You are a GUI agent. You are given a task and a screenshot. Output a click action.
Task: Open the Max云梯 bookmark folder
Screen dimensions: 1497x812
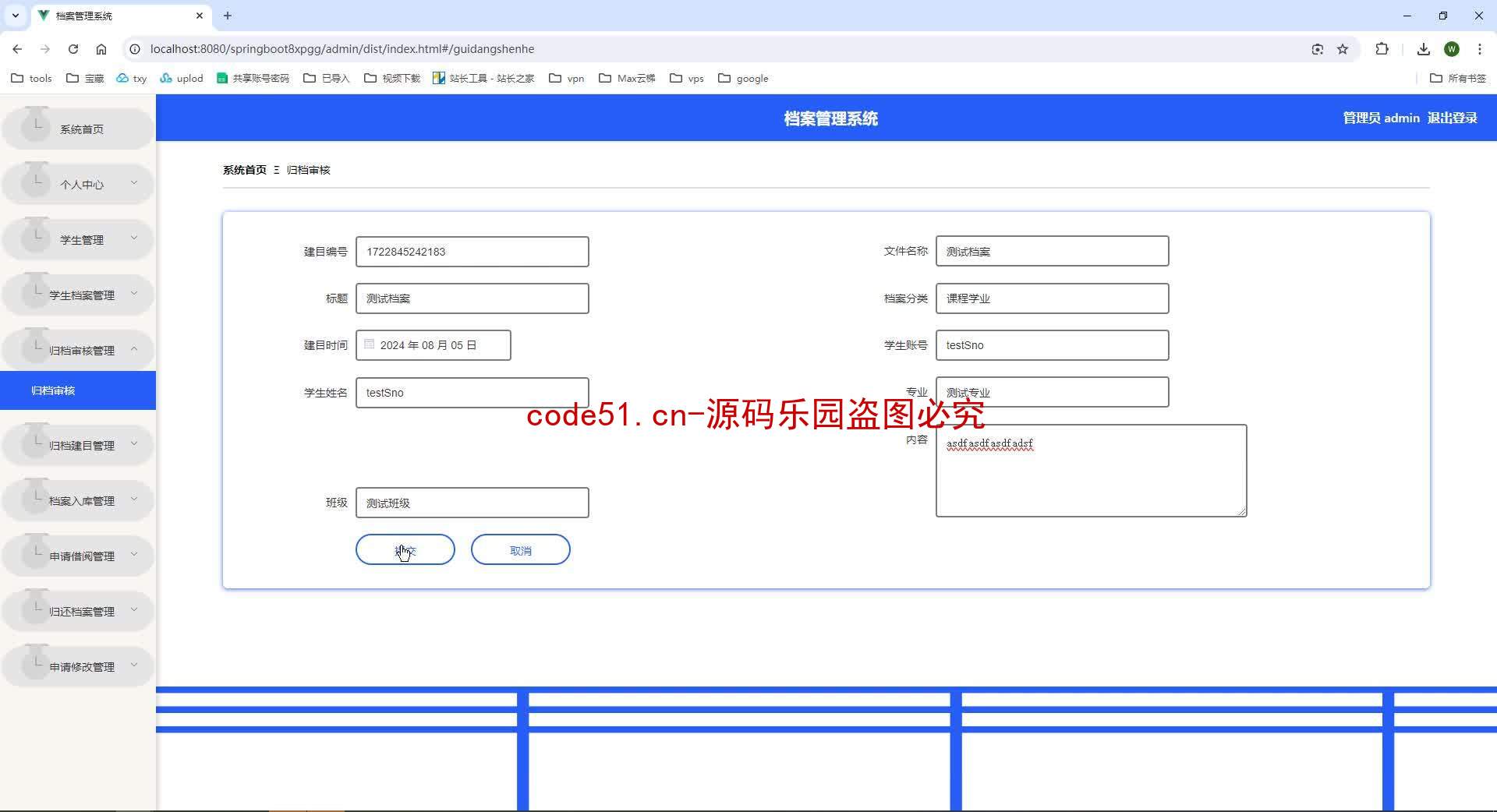click(x=627, y=78)
